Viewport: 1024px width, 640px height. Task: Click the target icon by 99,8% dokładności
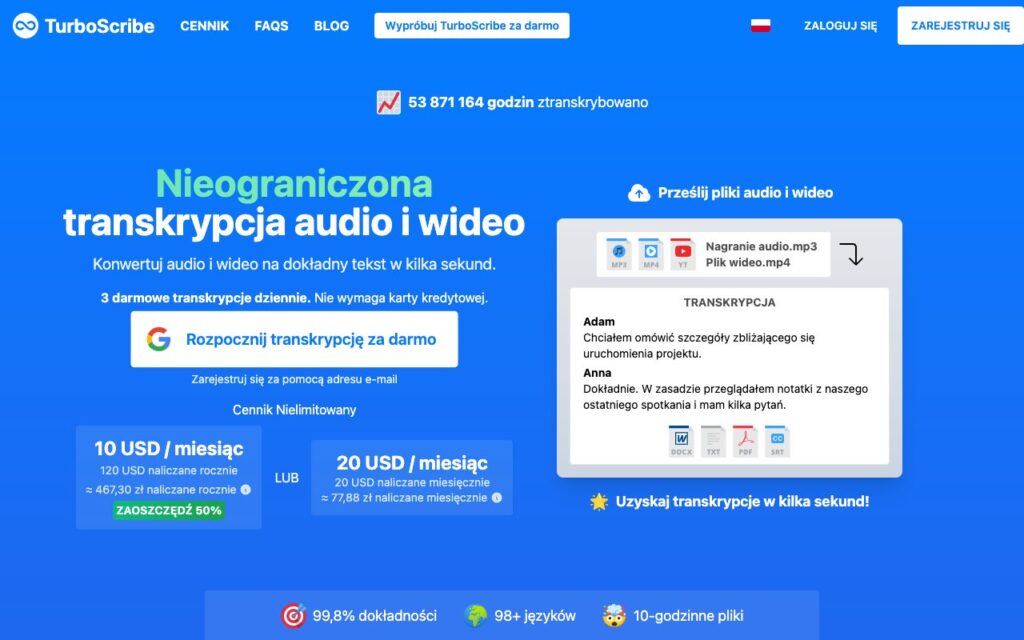[293, 615]
